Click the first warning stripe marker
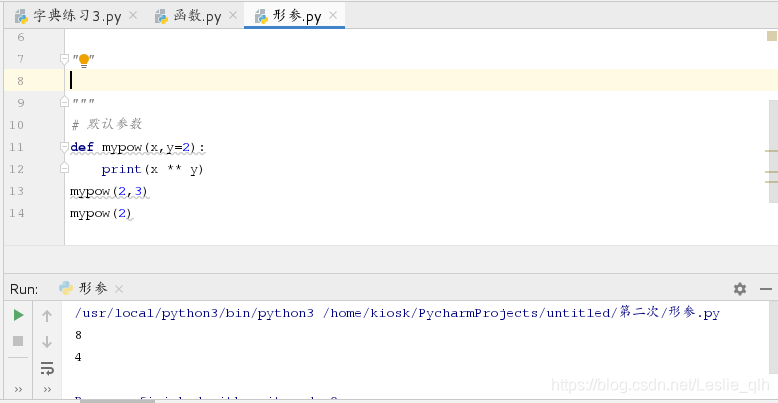The width and height of the screenshot is (778, 403). pyautogui.click(x=771, y=150)
